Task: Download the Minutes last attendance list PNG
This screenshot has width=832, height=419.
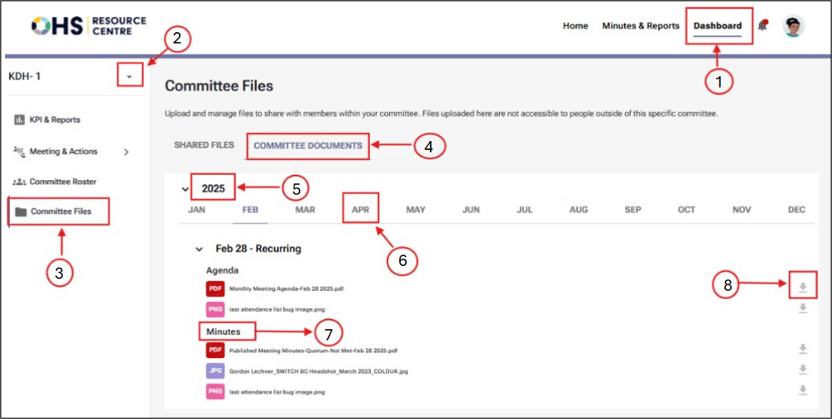Action: tap(803, 390)
